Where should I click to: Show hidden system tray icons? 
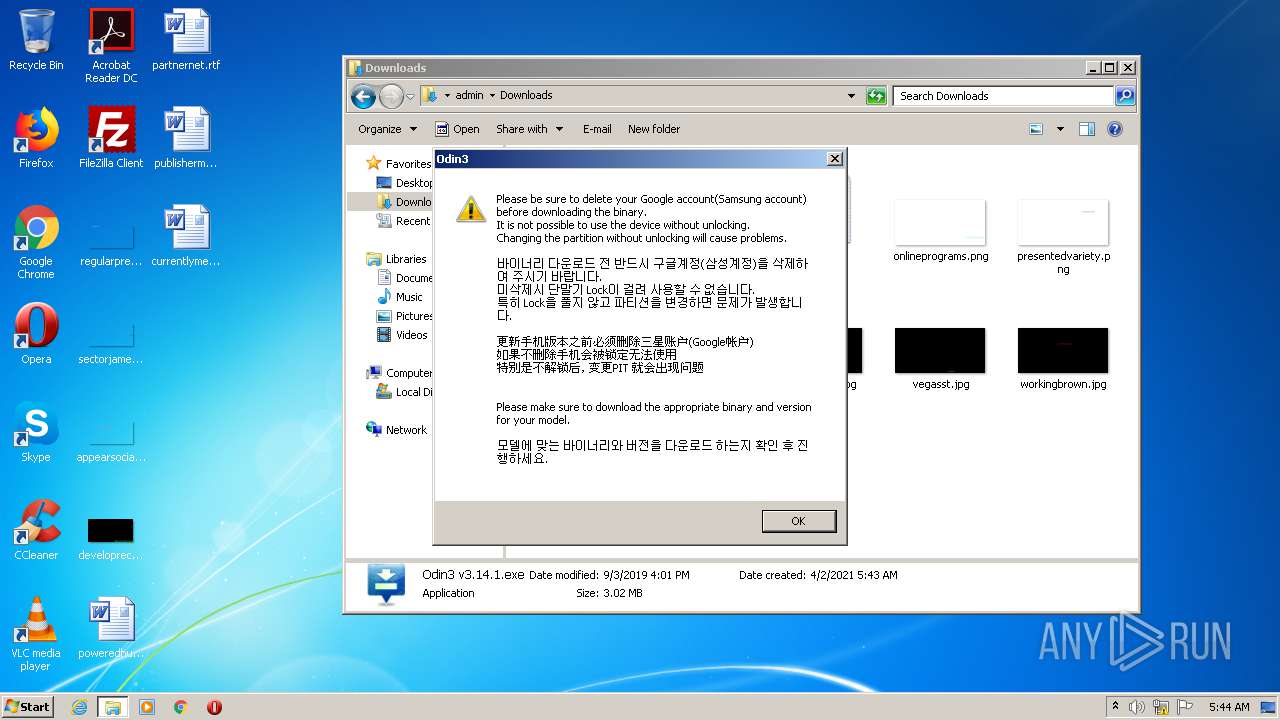[1116, 707]
